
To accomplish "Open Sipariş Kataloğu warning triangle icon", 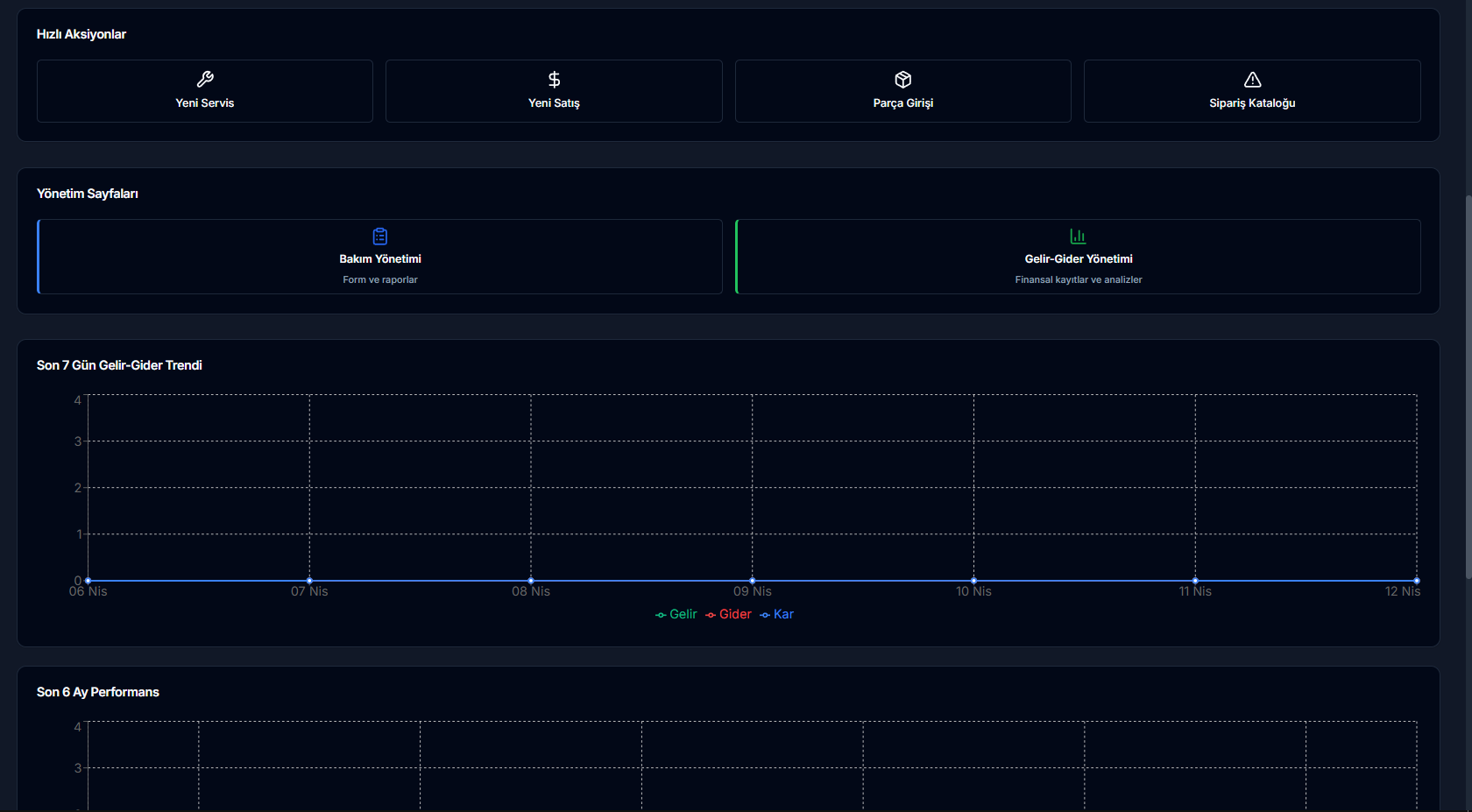I will pyautogui.click(x=1253, y=80).
